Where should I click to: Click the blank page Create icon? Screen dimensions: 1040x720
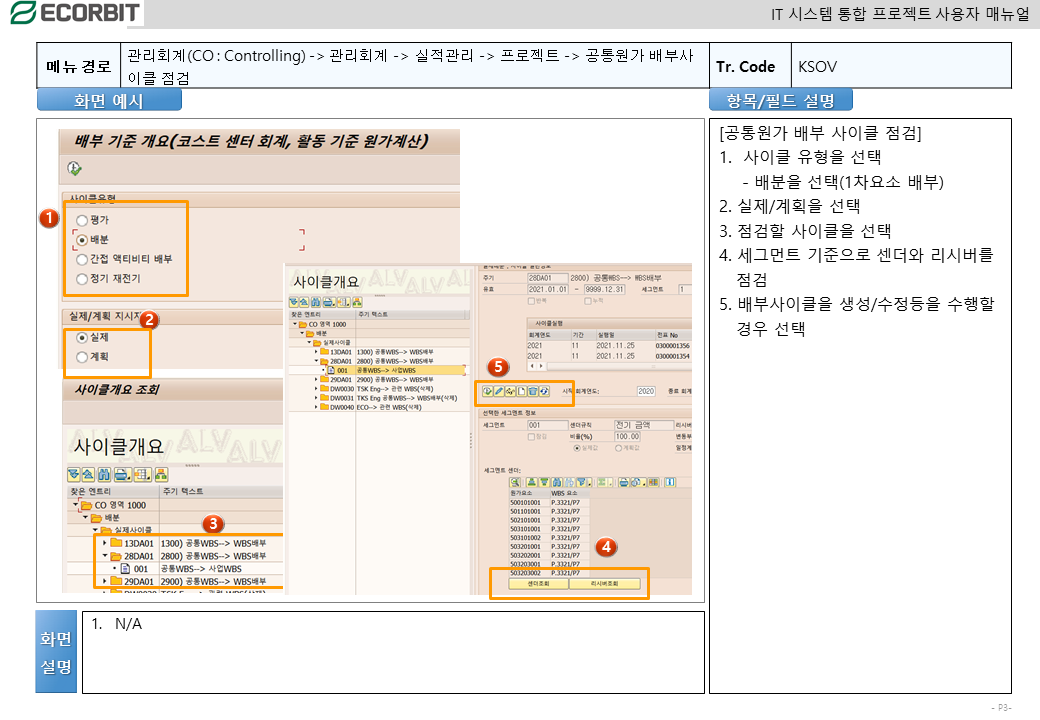(521, 391)
